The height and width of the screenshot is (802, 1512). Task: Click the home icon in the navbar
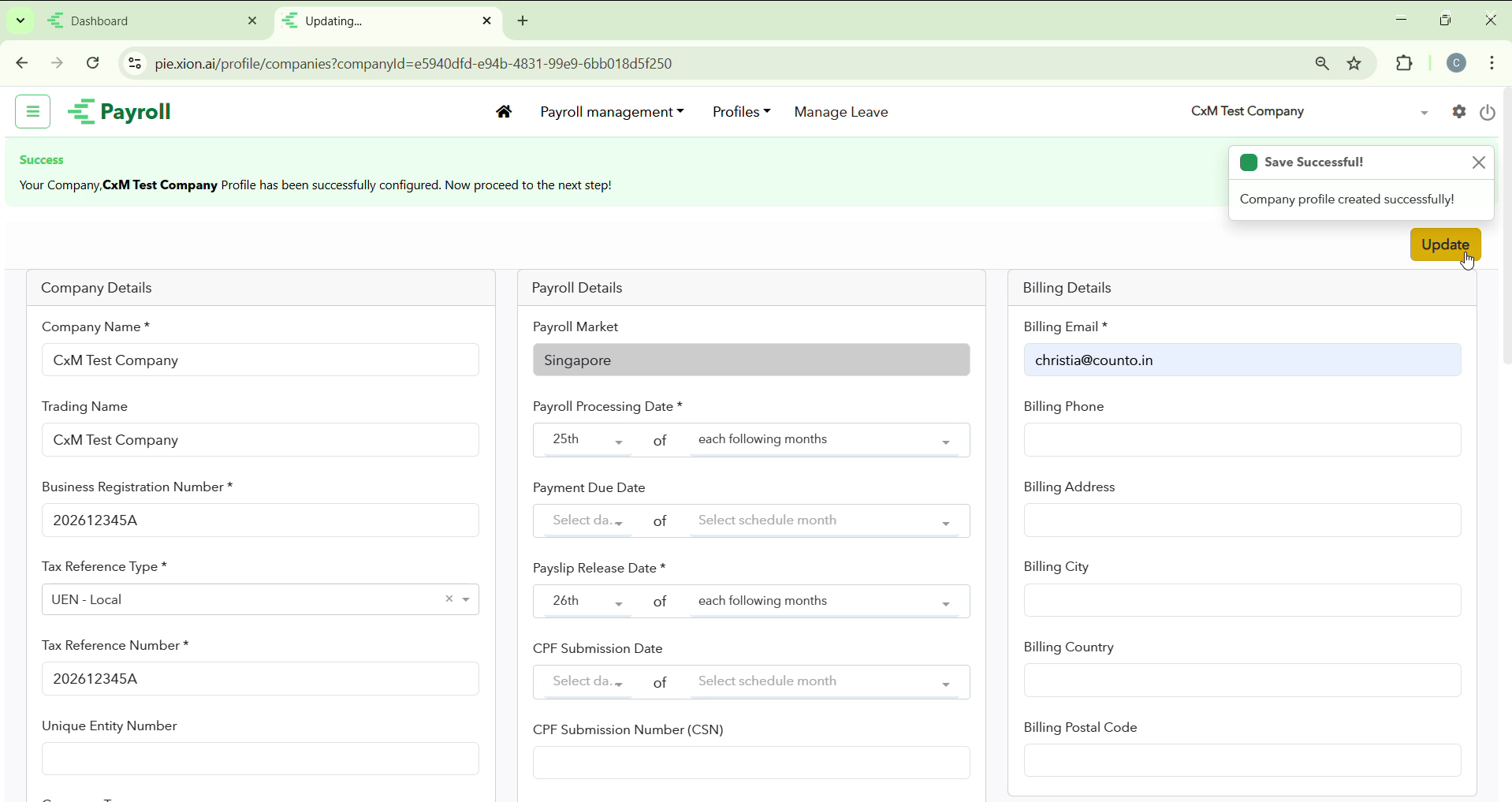(504, 113)
